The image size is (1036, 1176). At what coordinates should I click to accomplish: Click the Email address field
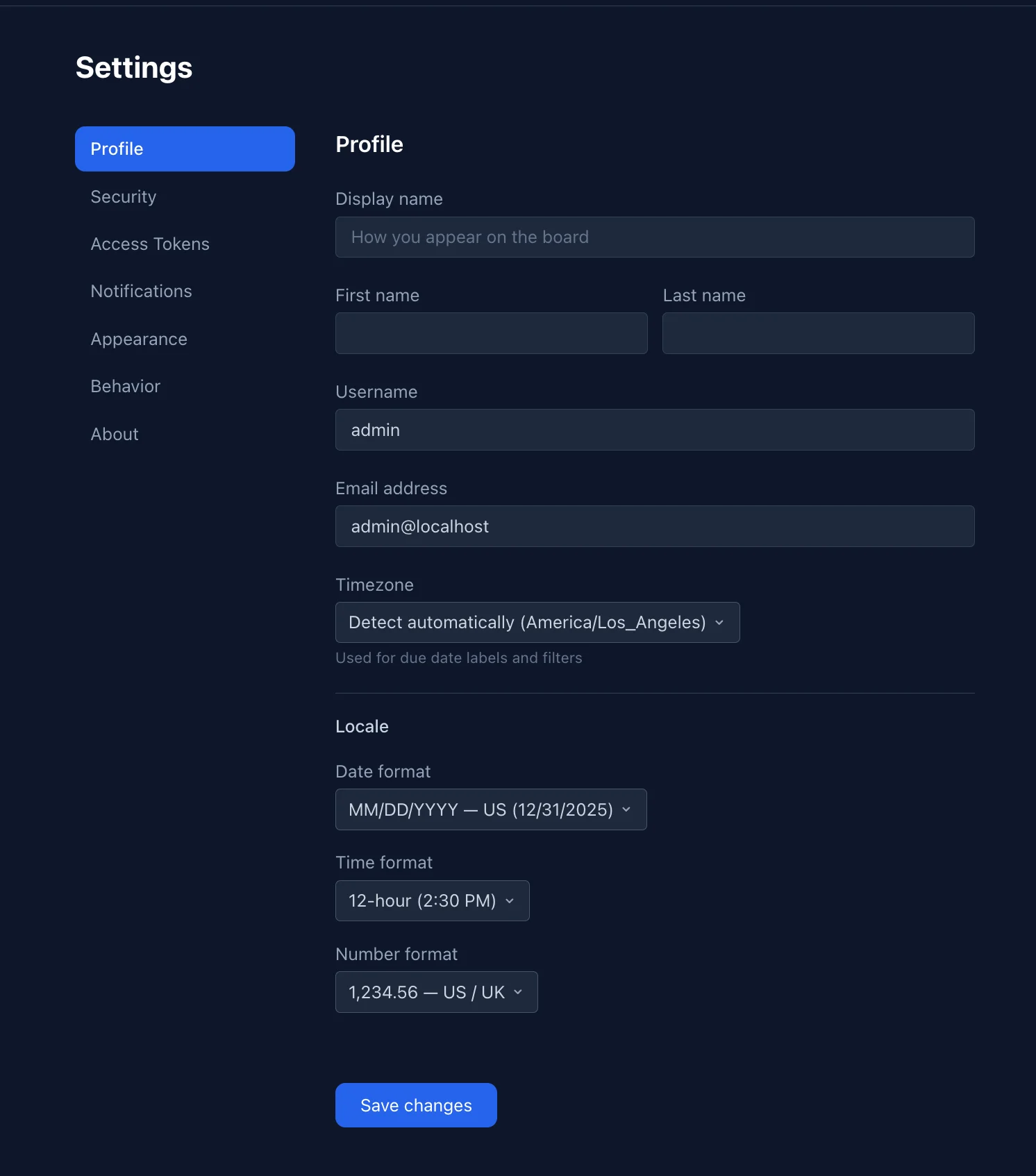click(655, 526)
